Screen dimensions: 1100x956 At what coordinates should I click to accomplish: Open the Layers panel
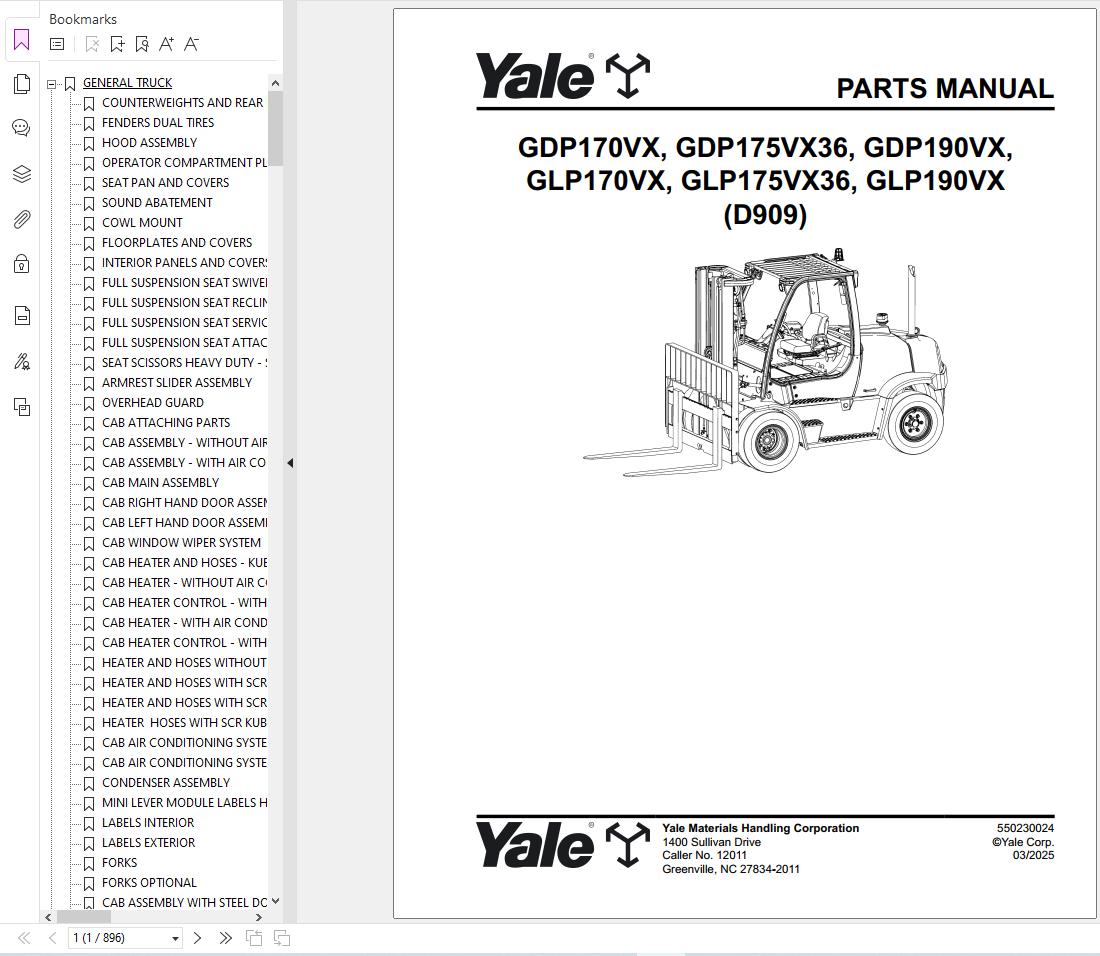pos(21,173)
